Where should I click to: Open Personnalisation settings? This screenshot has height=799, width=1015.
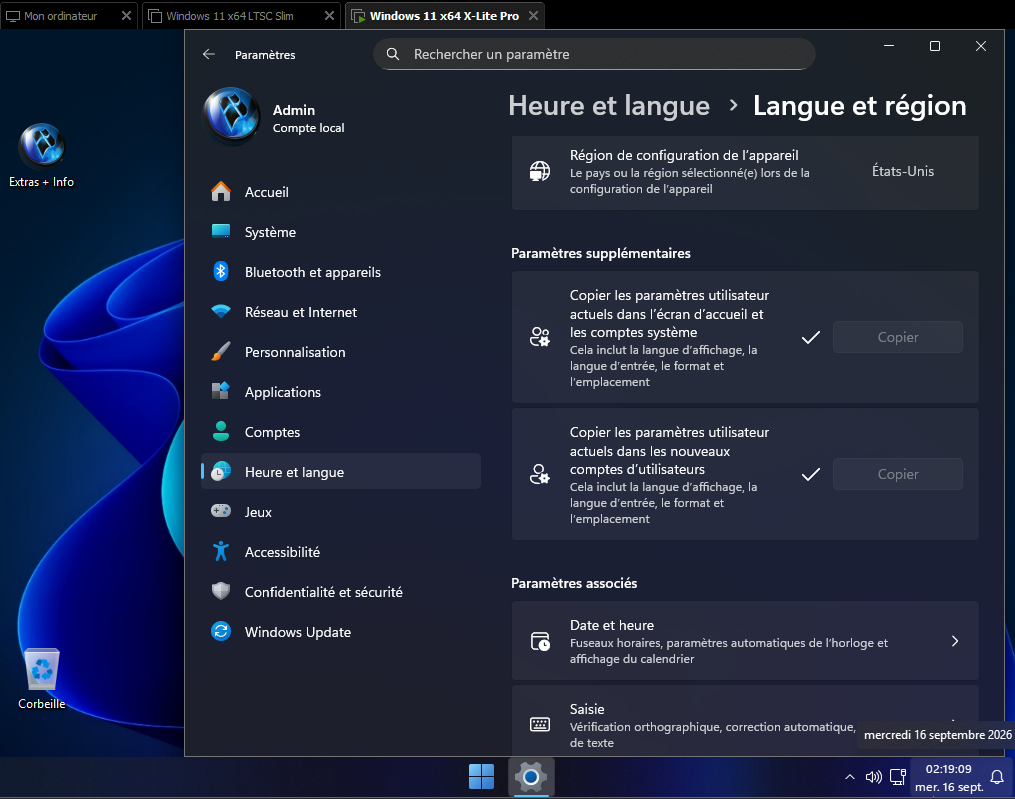(x=340, y=352)
